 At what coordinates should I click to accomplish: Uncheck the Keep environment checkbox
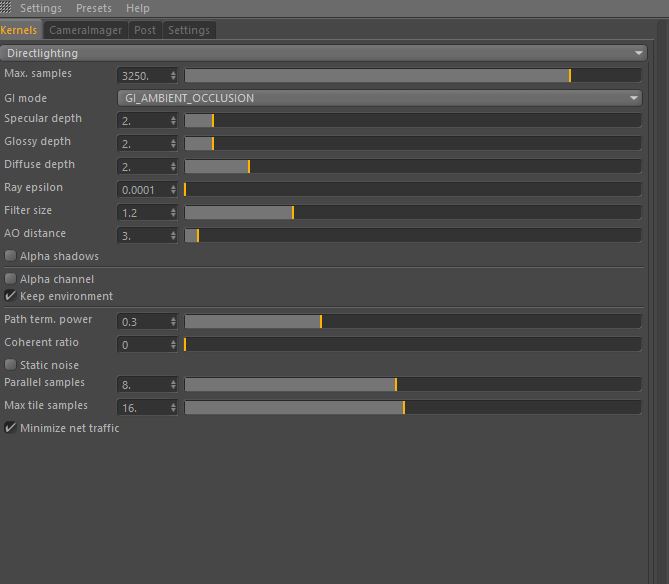[10, 296]
